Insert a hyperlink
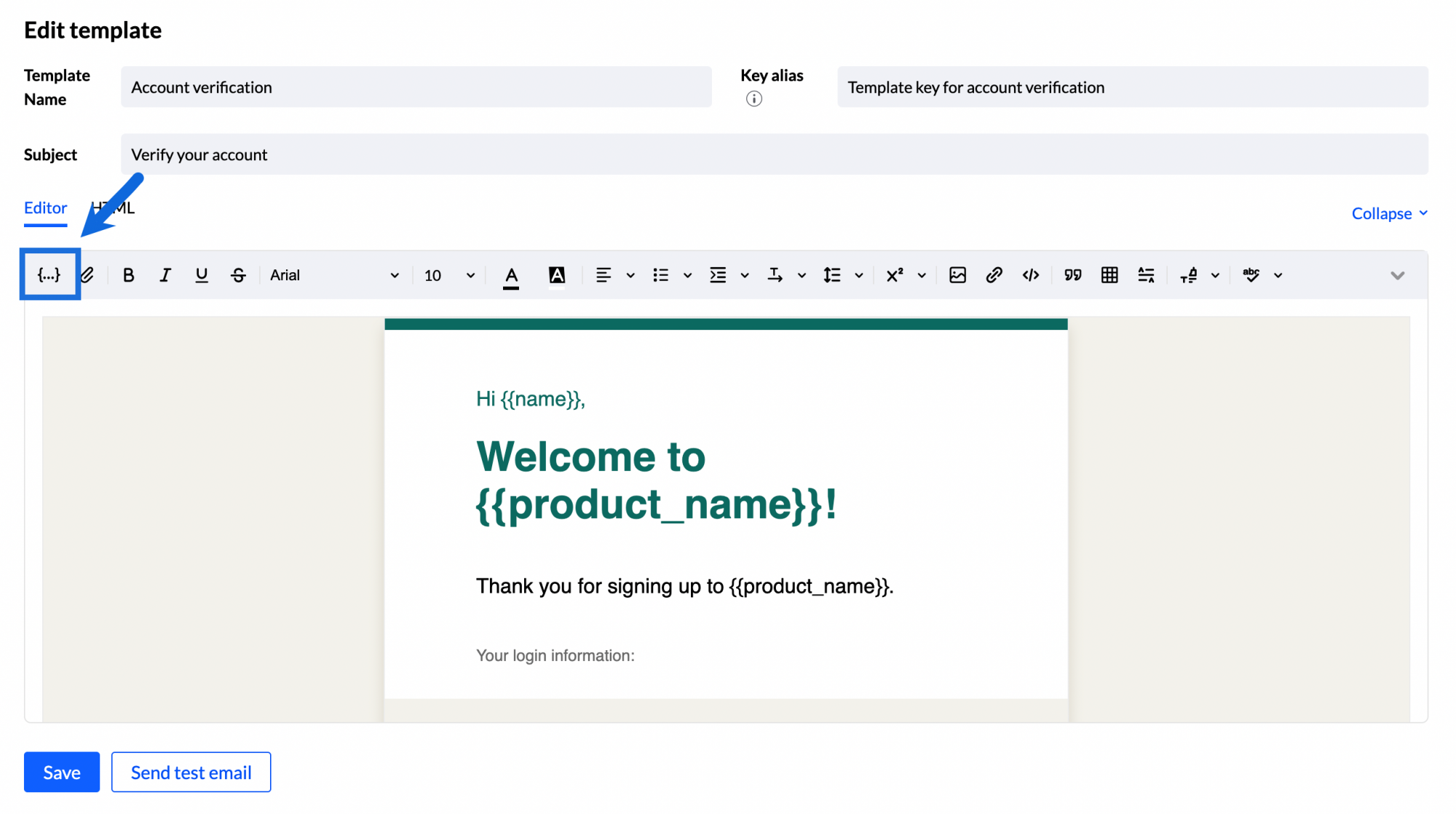1456x814 pixels. (x=994, y=274)
